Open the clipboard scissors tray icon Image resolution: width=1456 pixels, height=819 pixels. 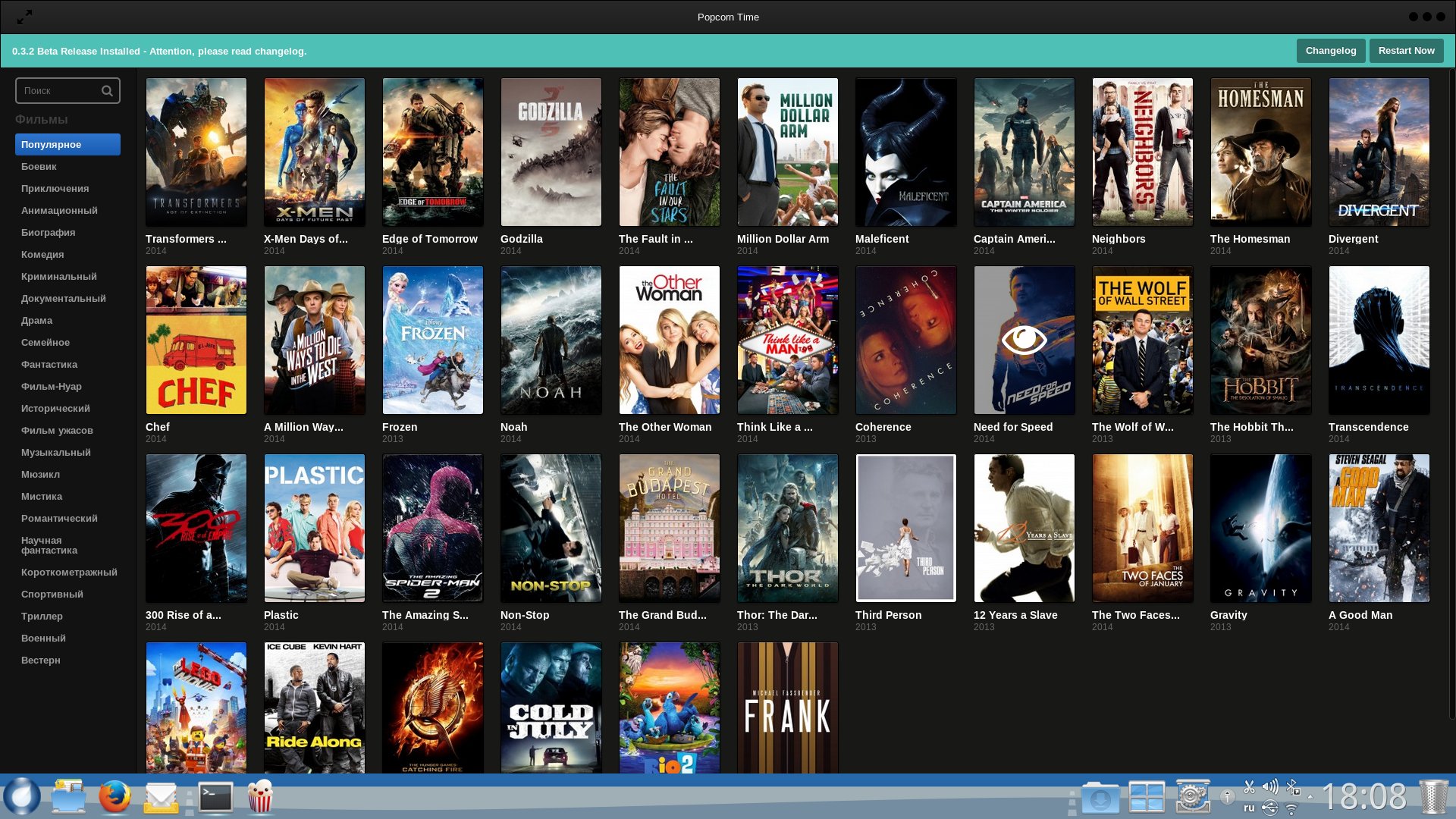tap(1249, 787)
